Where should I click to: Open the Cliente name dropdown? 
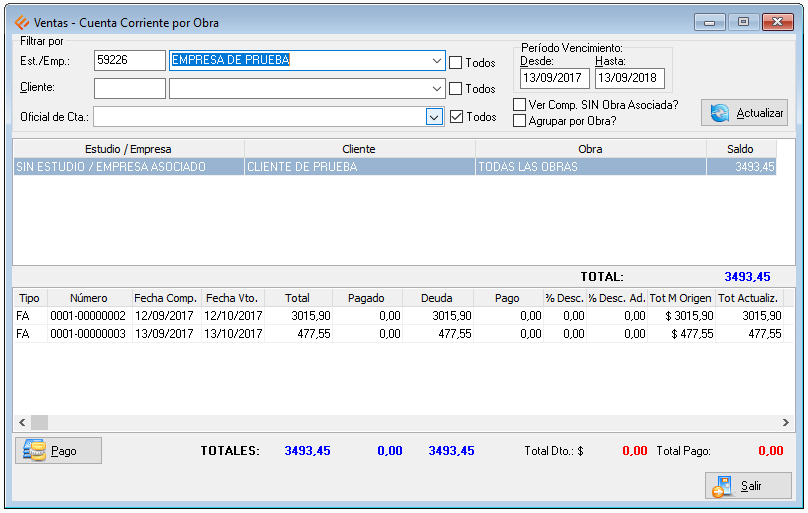point(436,89)
